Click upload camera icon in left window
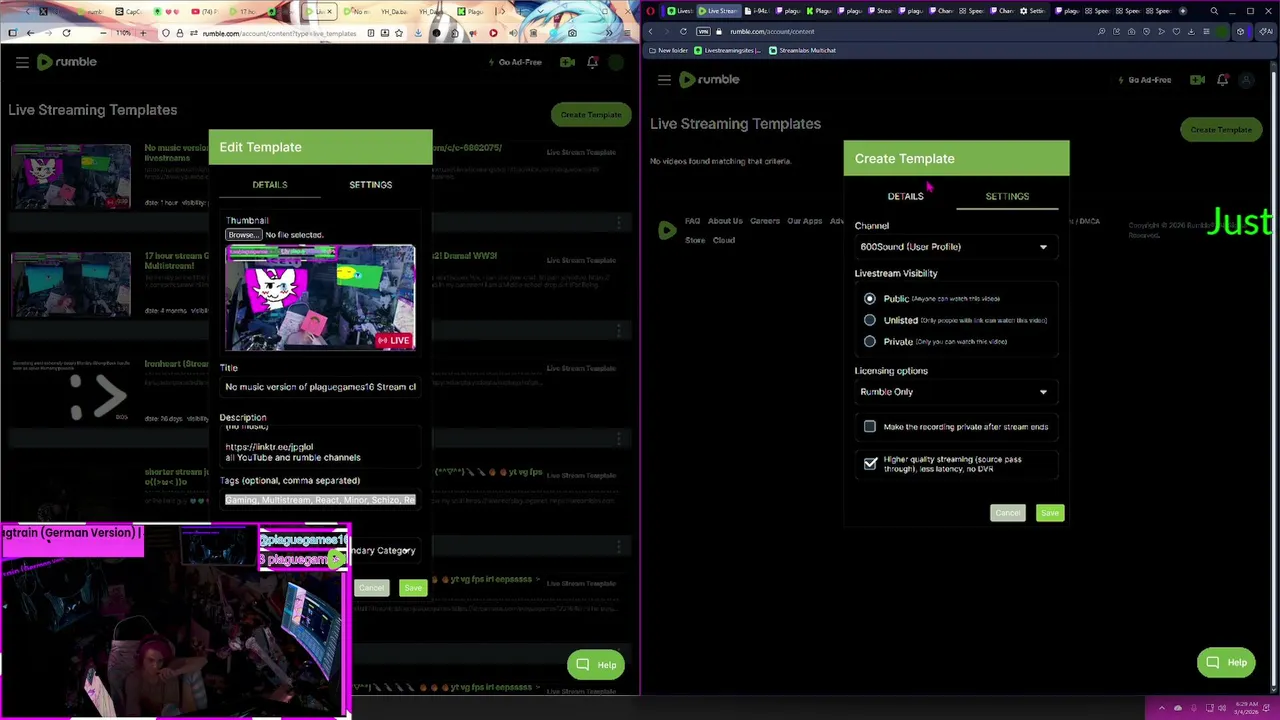The image size is (1280, 720). point(567,62)
